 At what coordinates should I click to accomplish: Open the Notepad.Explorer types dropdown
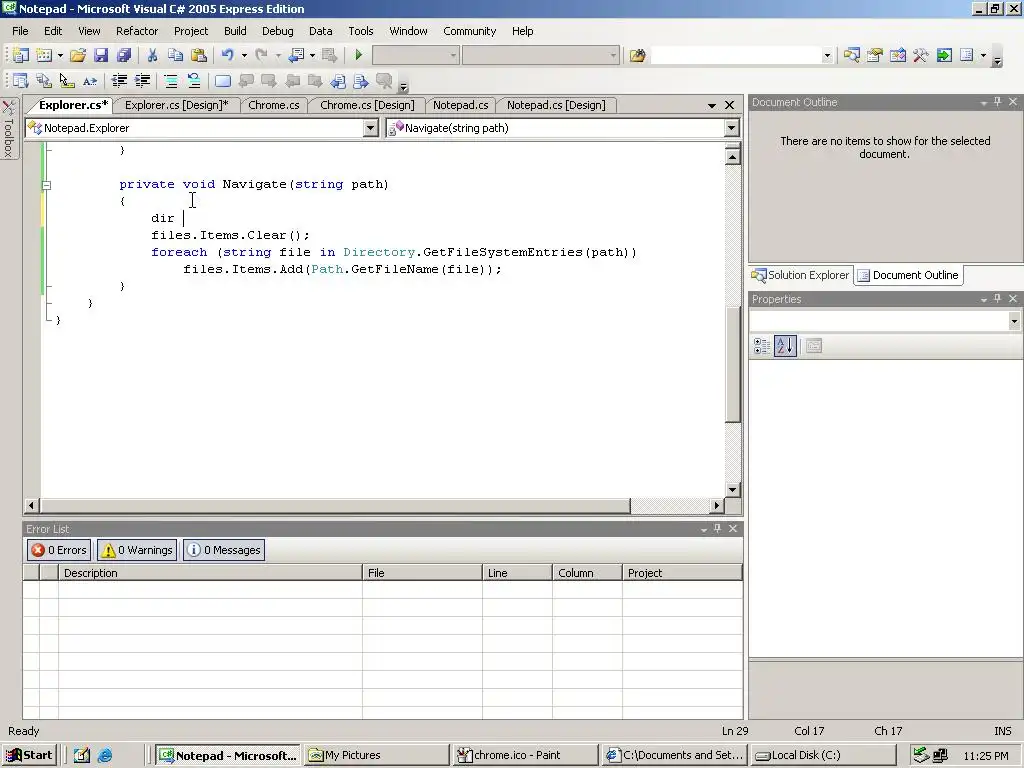click(x=370, y=128)
